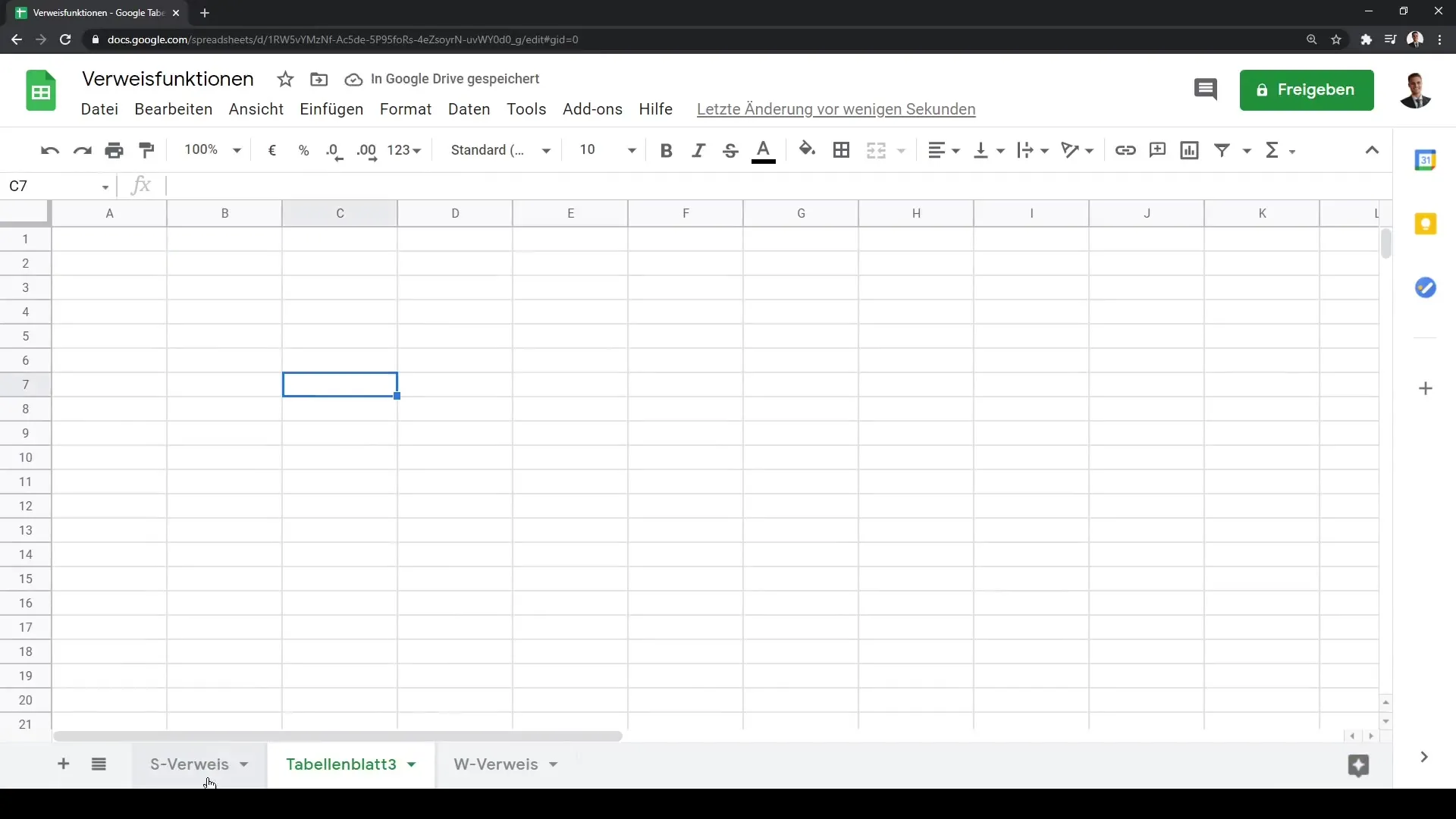The height and width of the screenshot is (819, 1456).
Task: Open the Bearbeiten menu
Action: (x=174, y=109)
